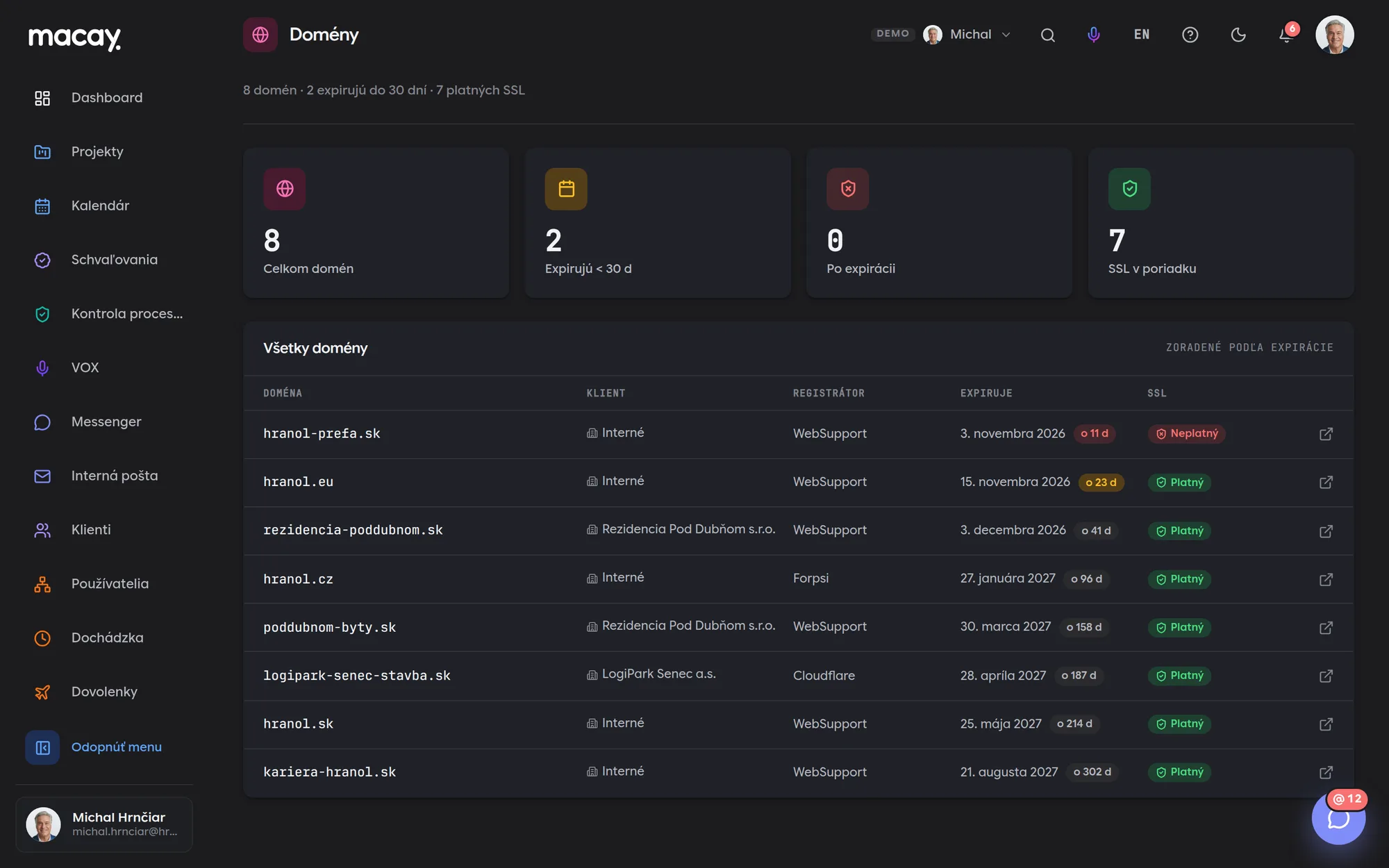Select the Expirujú < 30 d card

click(x=657, y=223)
